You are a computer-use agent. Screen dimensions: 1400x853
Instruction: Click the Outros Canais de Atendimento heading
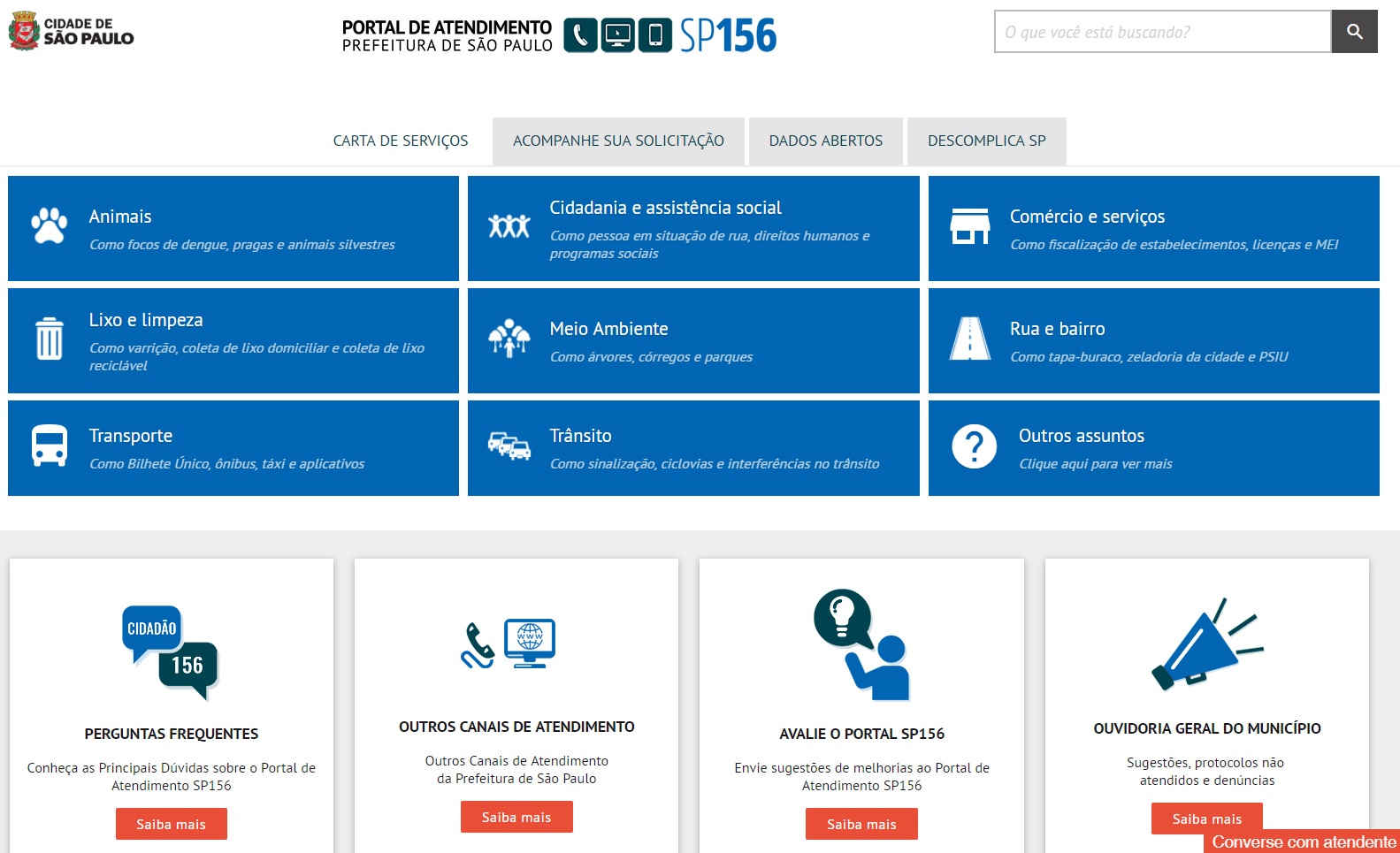516,727
